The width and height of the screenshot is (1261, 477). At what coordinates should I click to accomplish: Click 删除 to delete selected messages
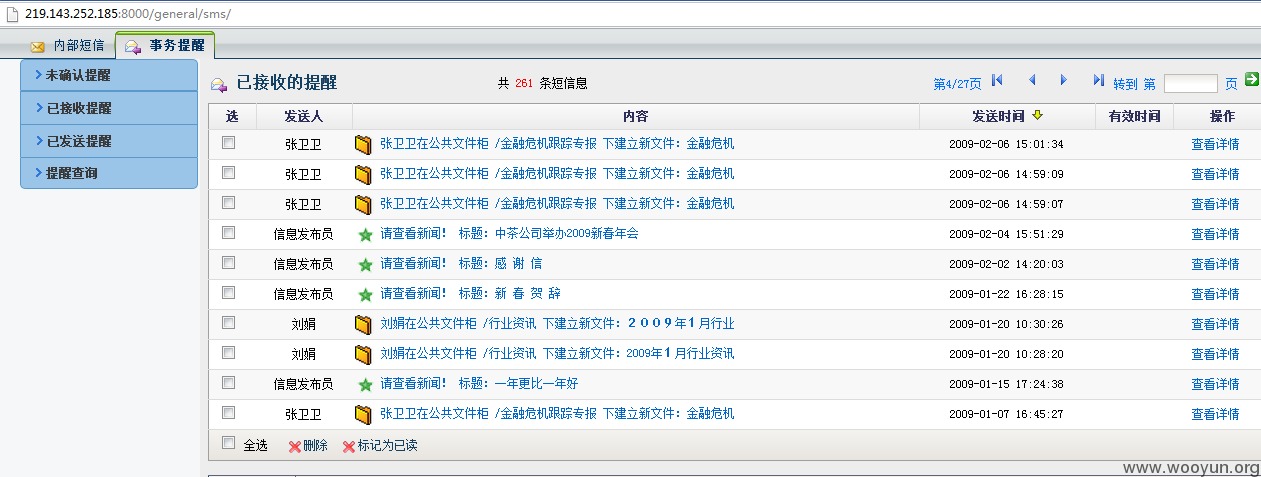point(315,446)
